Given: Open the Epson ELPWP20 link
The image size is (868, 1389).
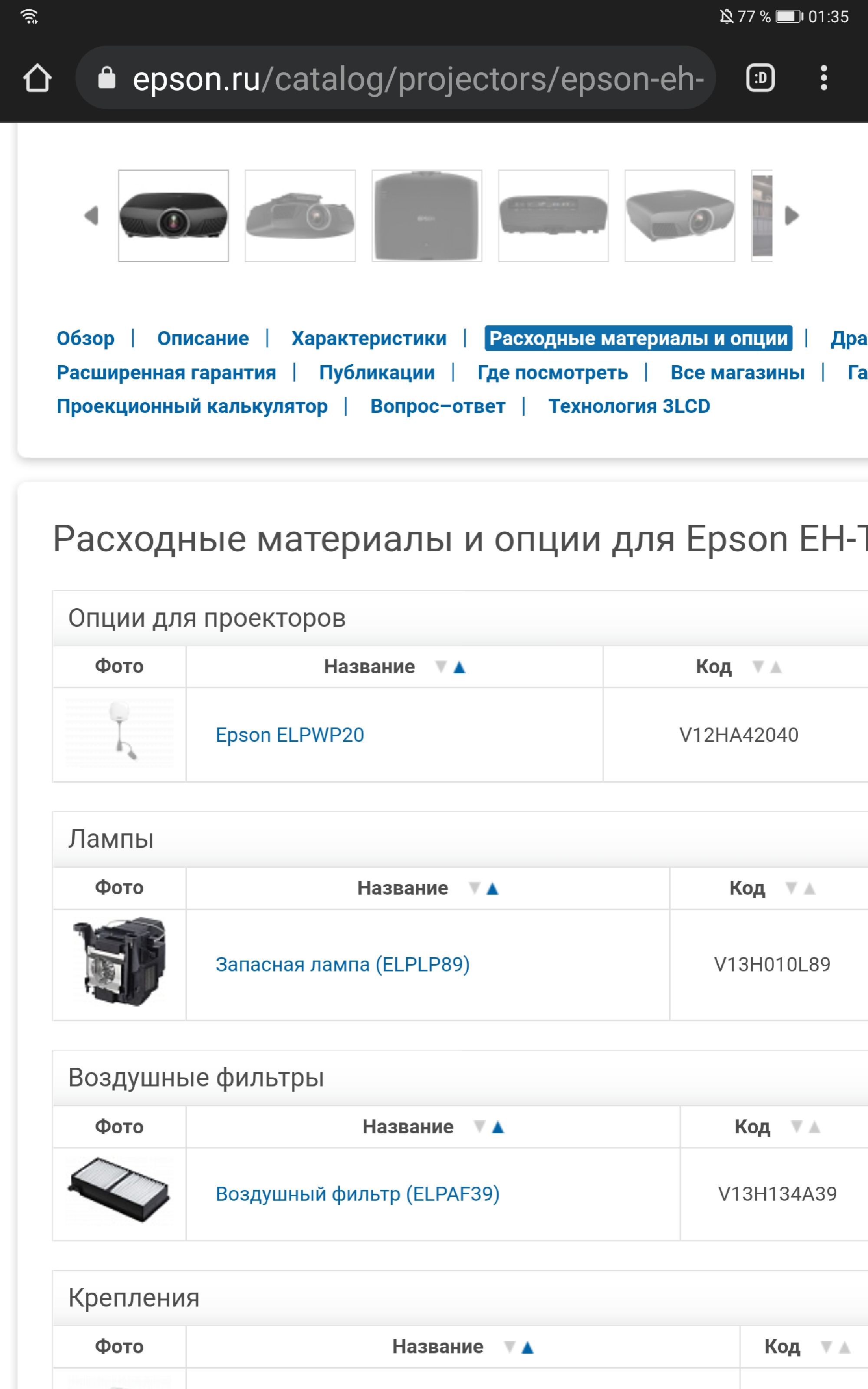Looking at the screenshot, I should point(289,735).
